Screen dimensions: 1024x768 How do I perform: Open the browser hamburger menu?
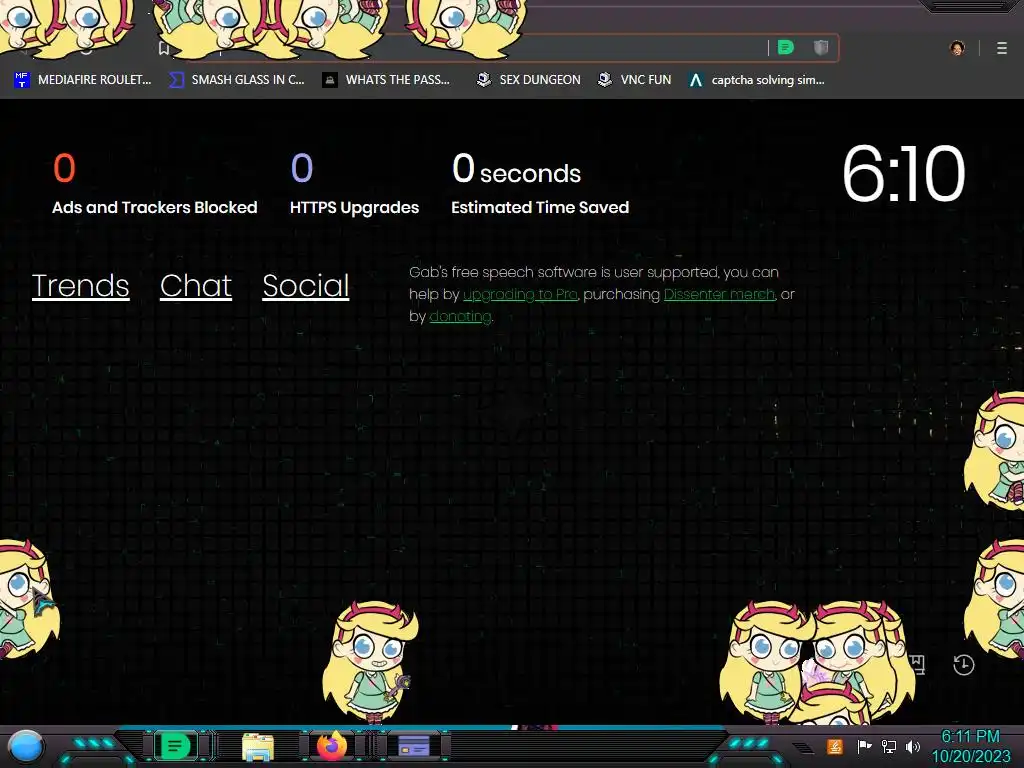[1002, 48]
